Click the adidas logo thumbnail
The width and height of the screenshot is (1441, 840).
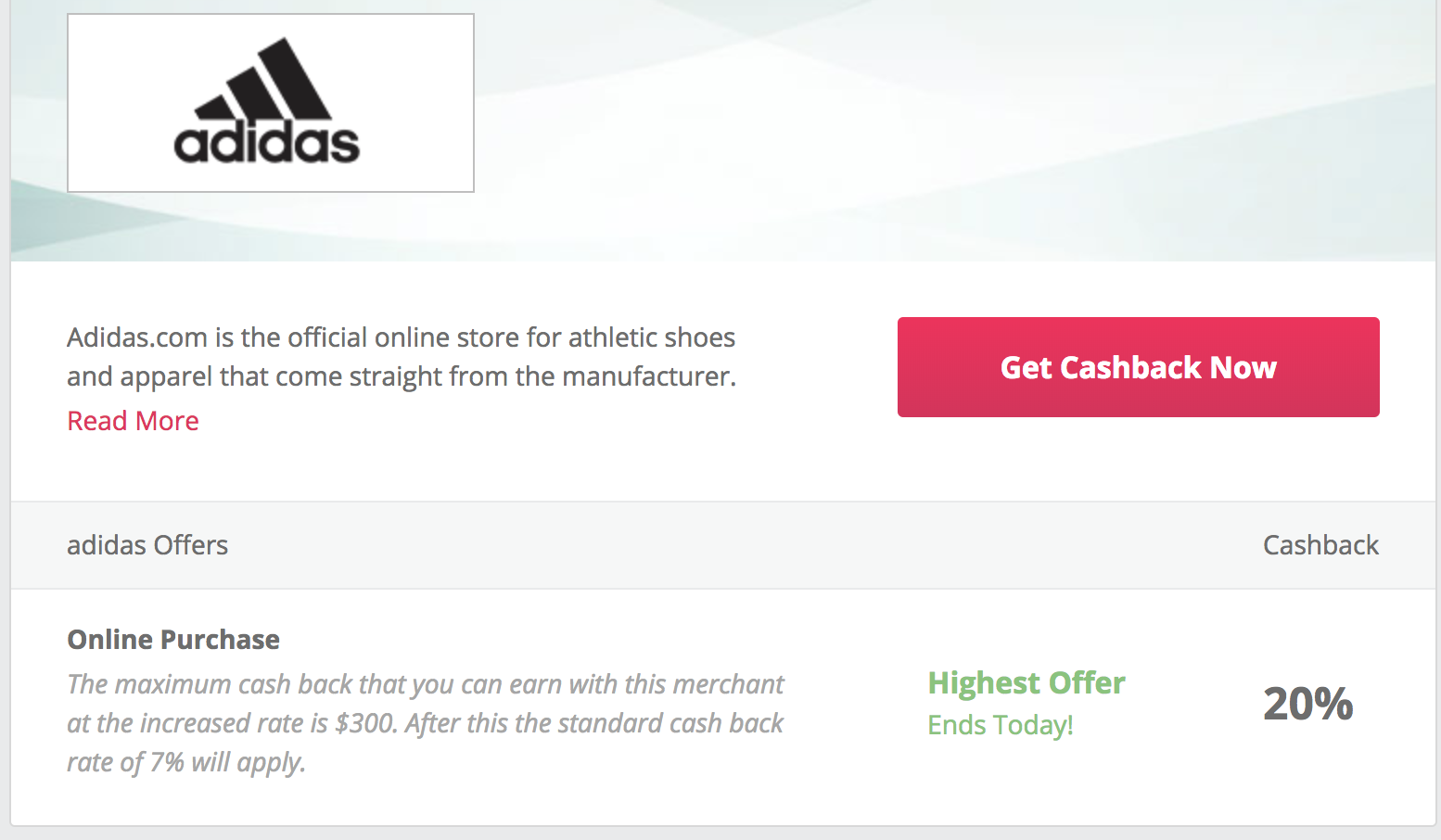click(270, 102)
